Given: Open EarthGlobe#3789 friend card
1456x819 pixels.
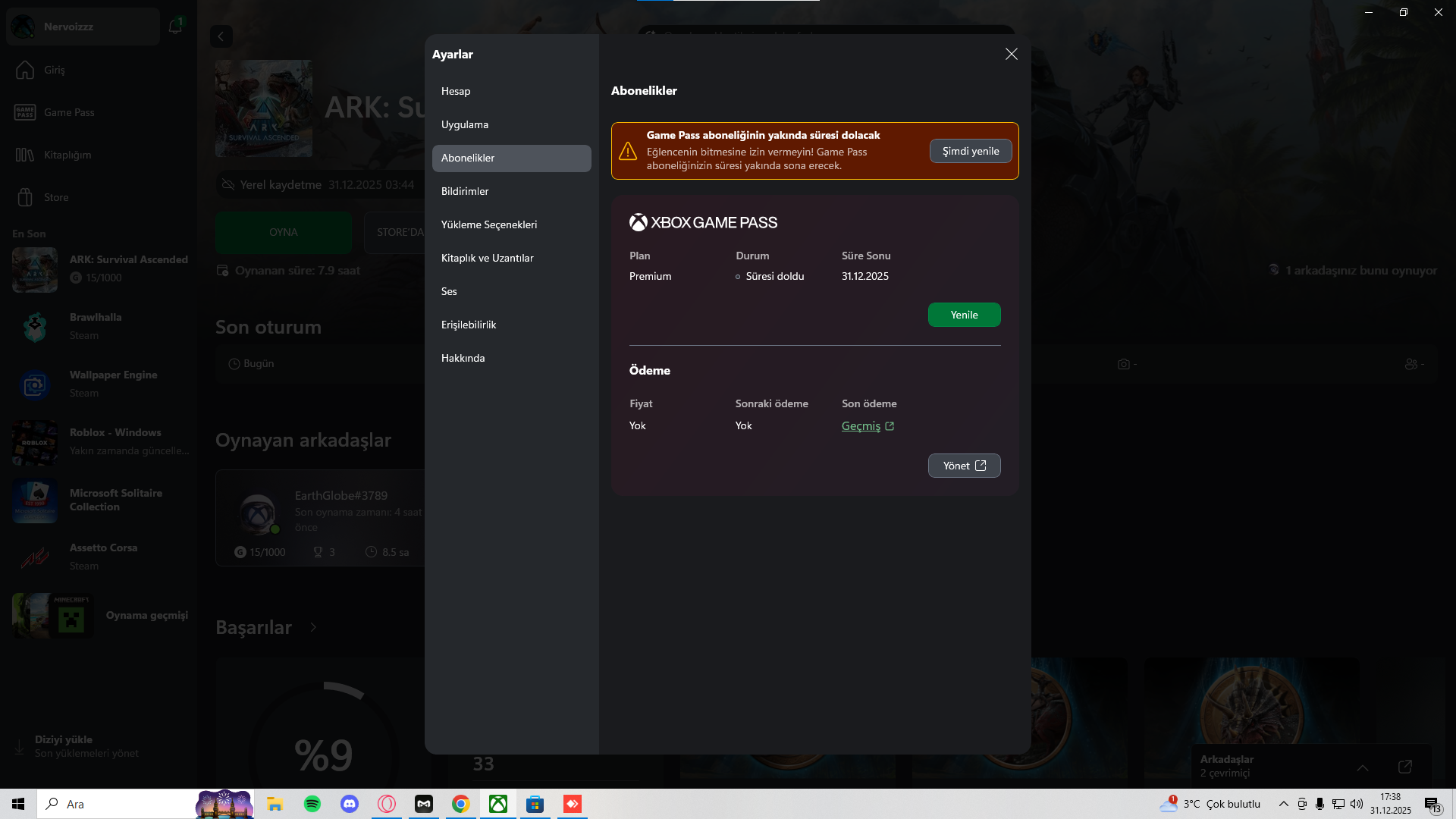Looking at the screenshot, I should 320,518.
